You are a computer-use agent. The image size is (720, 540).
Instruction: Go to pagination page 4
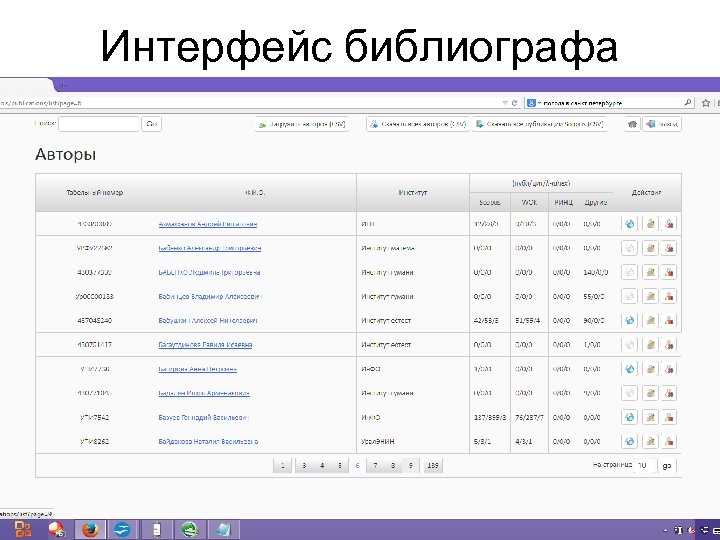(x=322, y=465)
